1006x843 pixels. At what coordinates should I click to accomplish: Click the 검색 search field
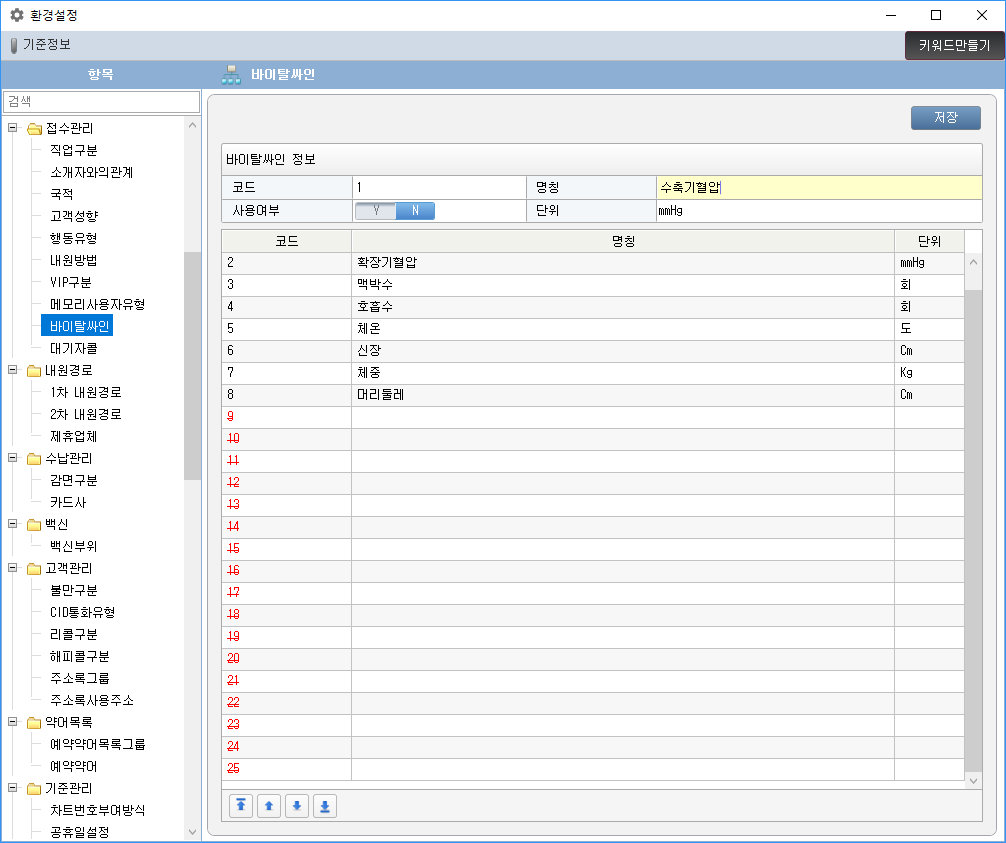(x=101, y=101)
